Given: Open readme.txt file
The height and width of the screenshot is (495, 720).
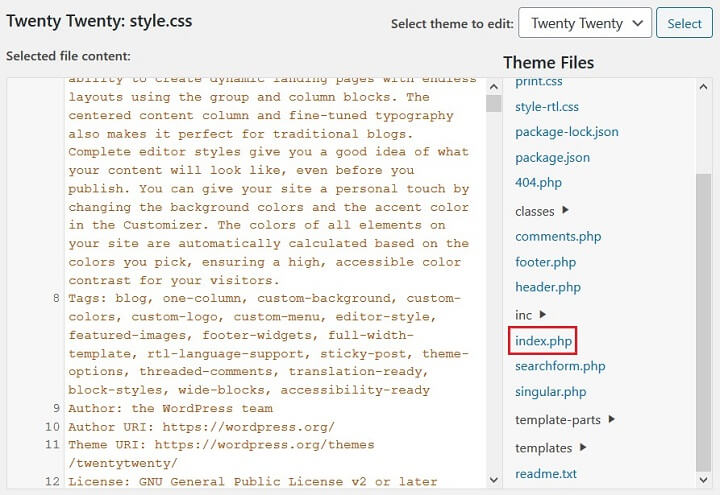Looking at the screenshot, I should [546, 473].
